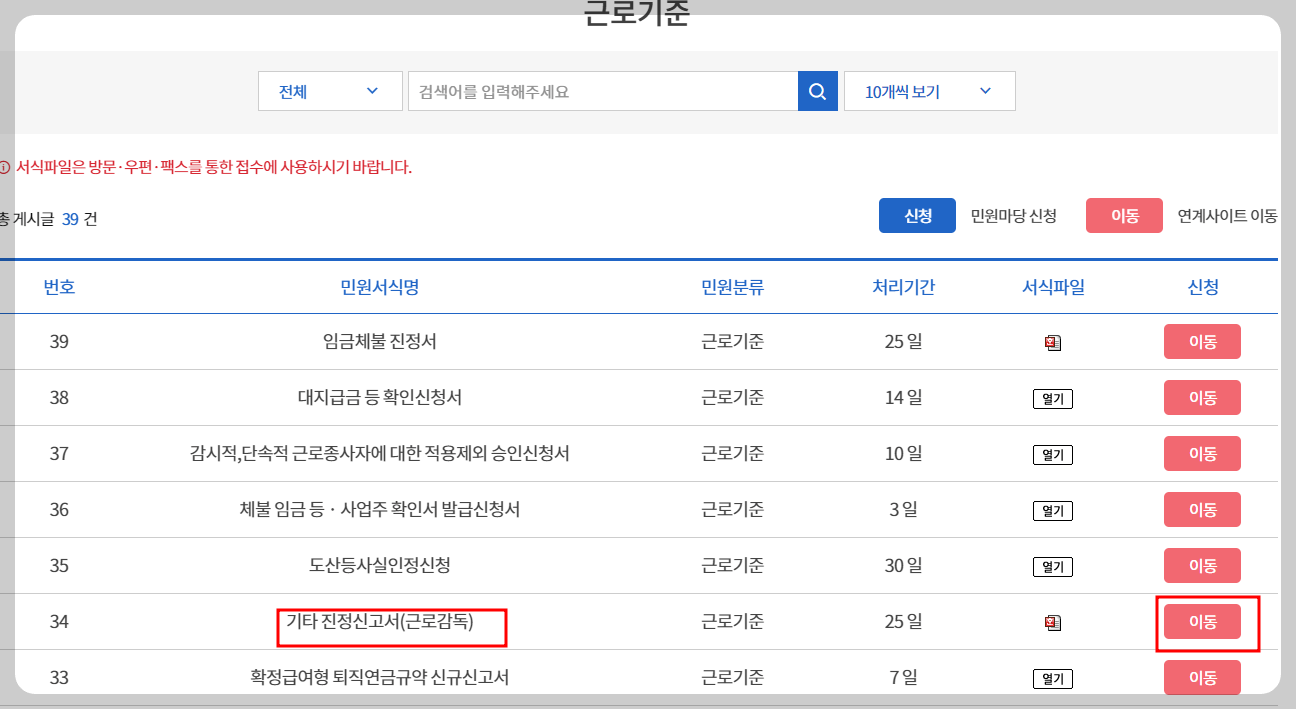Image resolution: width=1296 pixels, height=709 pixels.
Task: Open the 10개씩 보기 page-size dropdown
Action: click(929, 90)
